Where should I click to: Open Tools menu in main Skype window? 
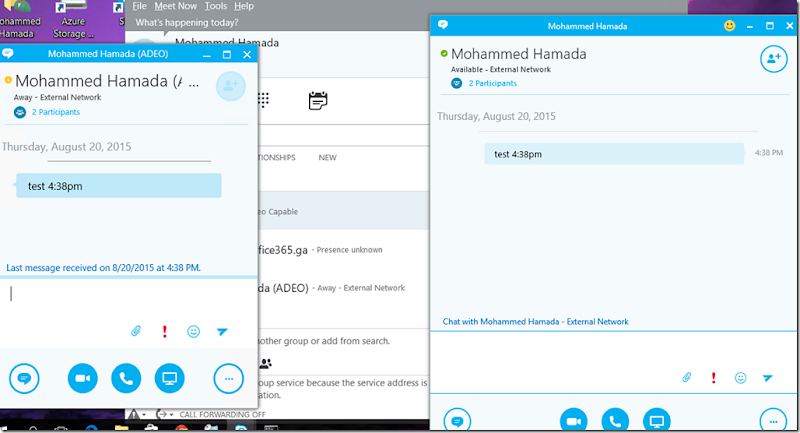216,6
